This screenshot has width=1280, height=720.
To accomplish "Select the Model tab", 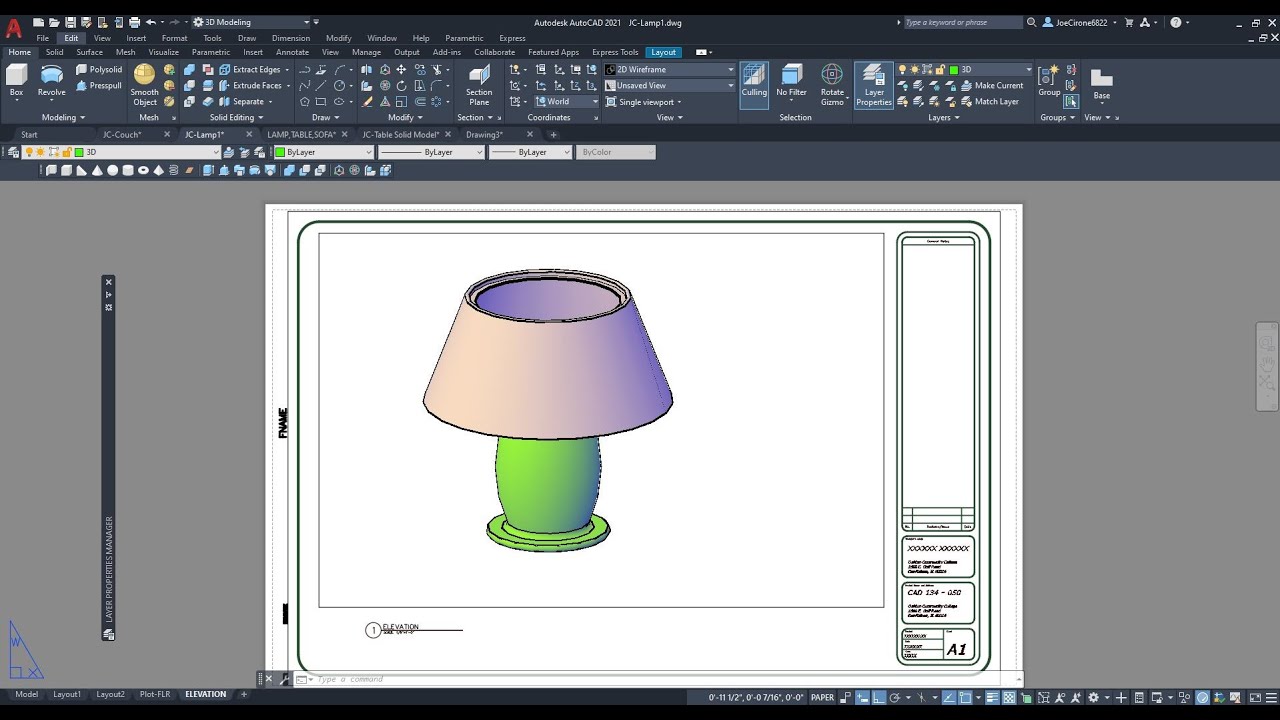I will tap(26, 694).
